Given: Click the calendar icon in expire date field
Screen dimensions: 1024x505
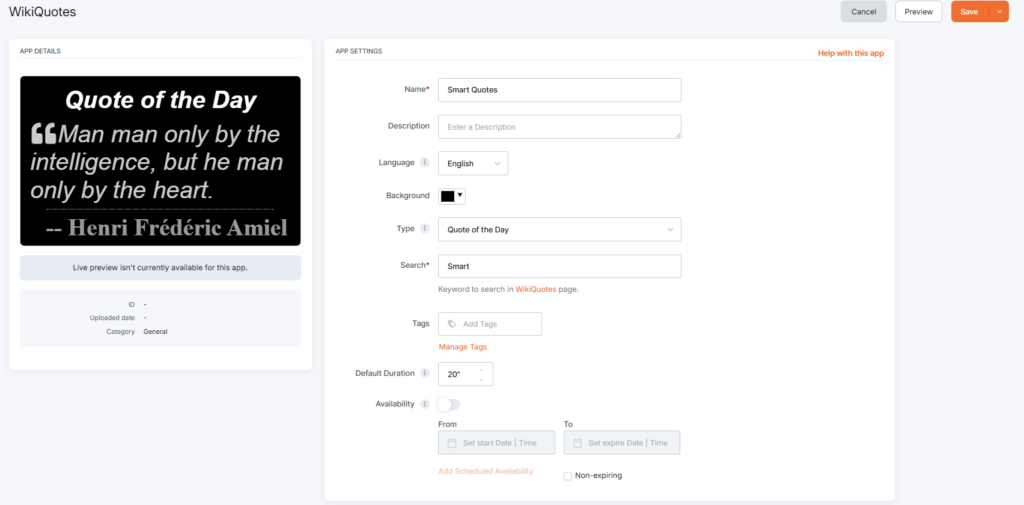Looking at the screenshot, I should [x=577, y=443].
